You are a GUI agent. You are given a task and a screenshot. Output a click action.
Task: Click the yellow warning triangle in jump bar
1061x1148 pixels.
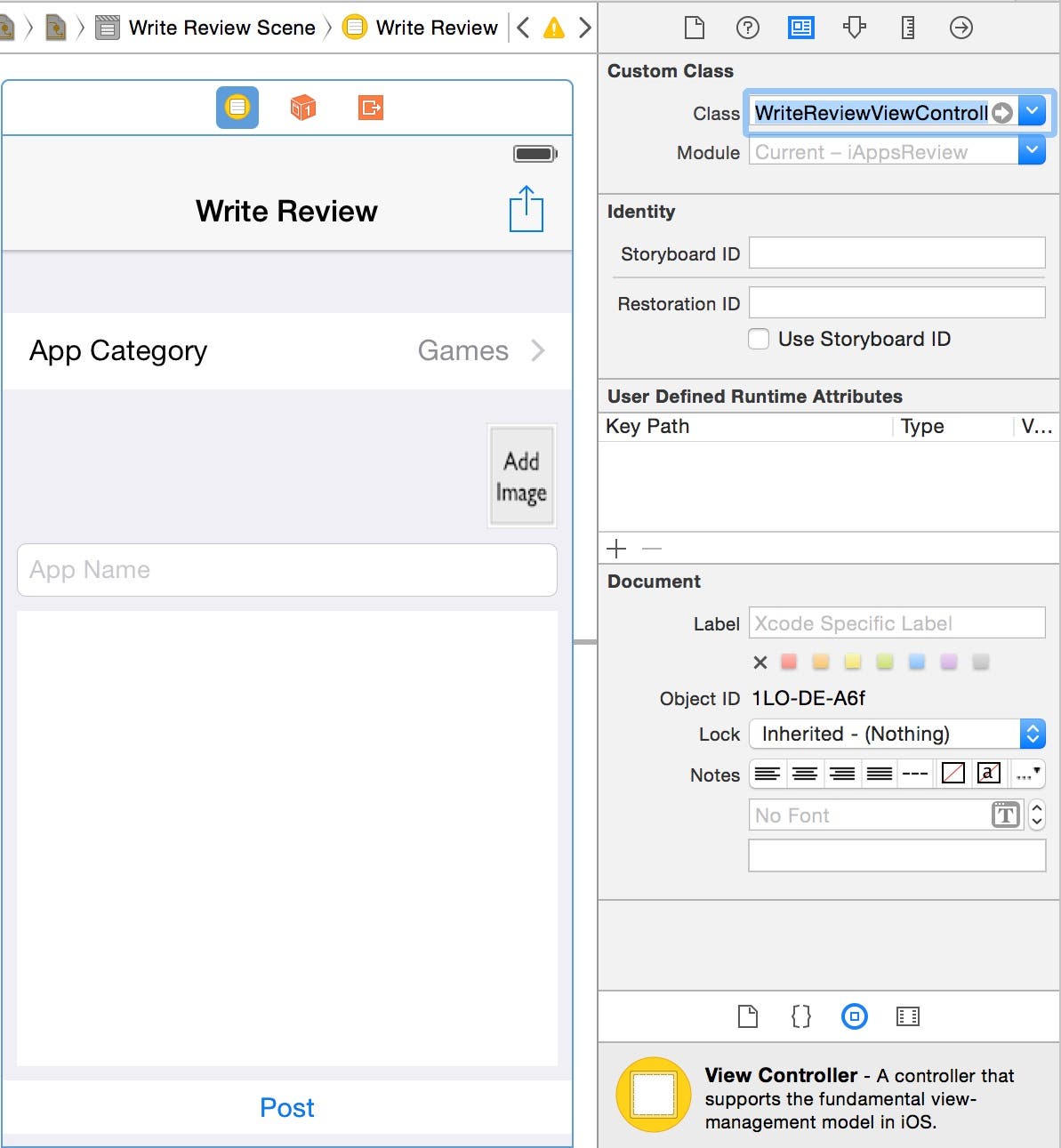pyautogui.click(x=554, y=28)
